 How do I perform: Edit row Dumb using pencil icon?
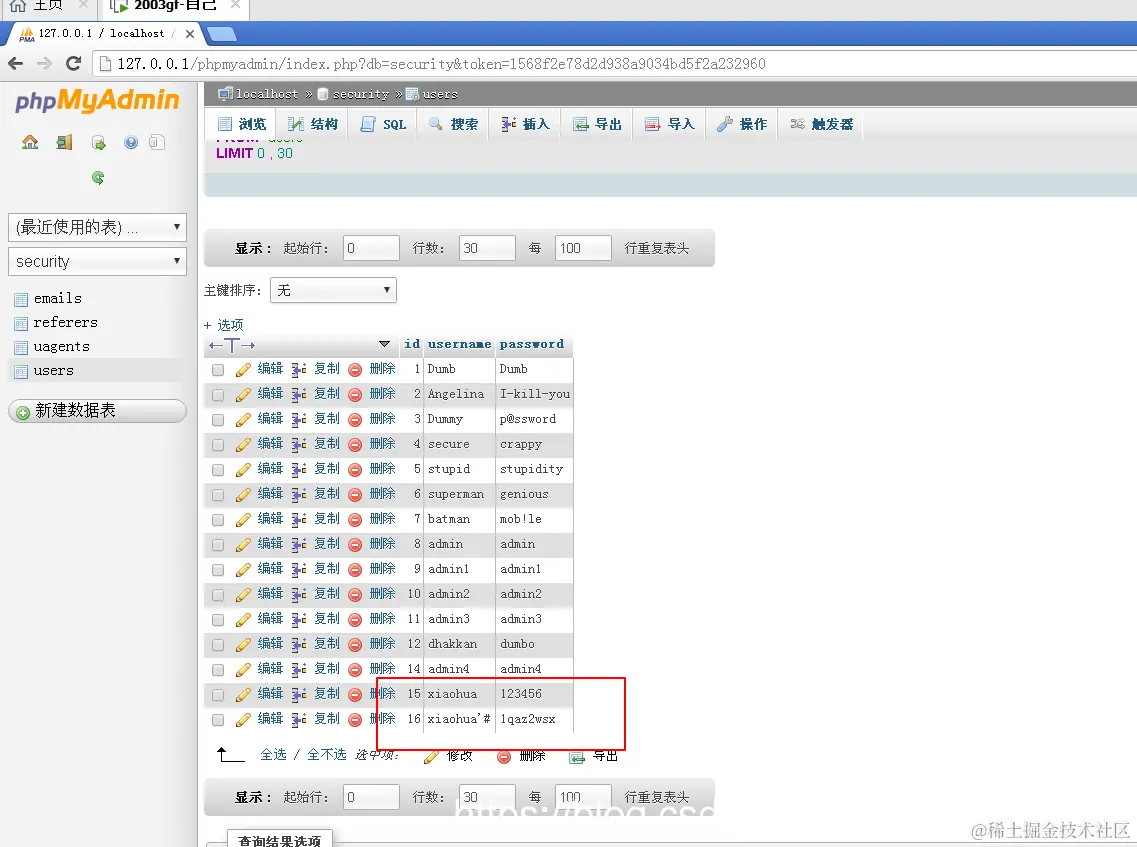[243, 370]
